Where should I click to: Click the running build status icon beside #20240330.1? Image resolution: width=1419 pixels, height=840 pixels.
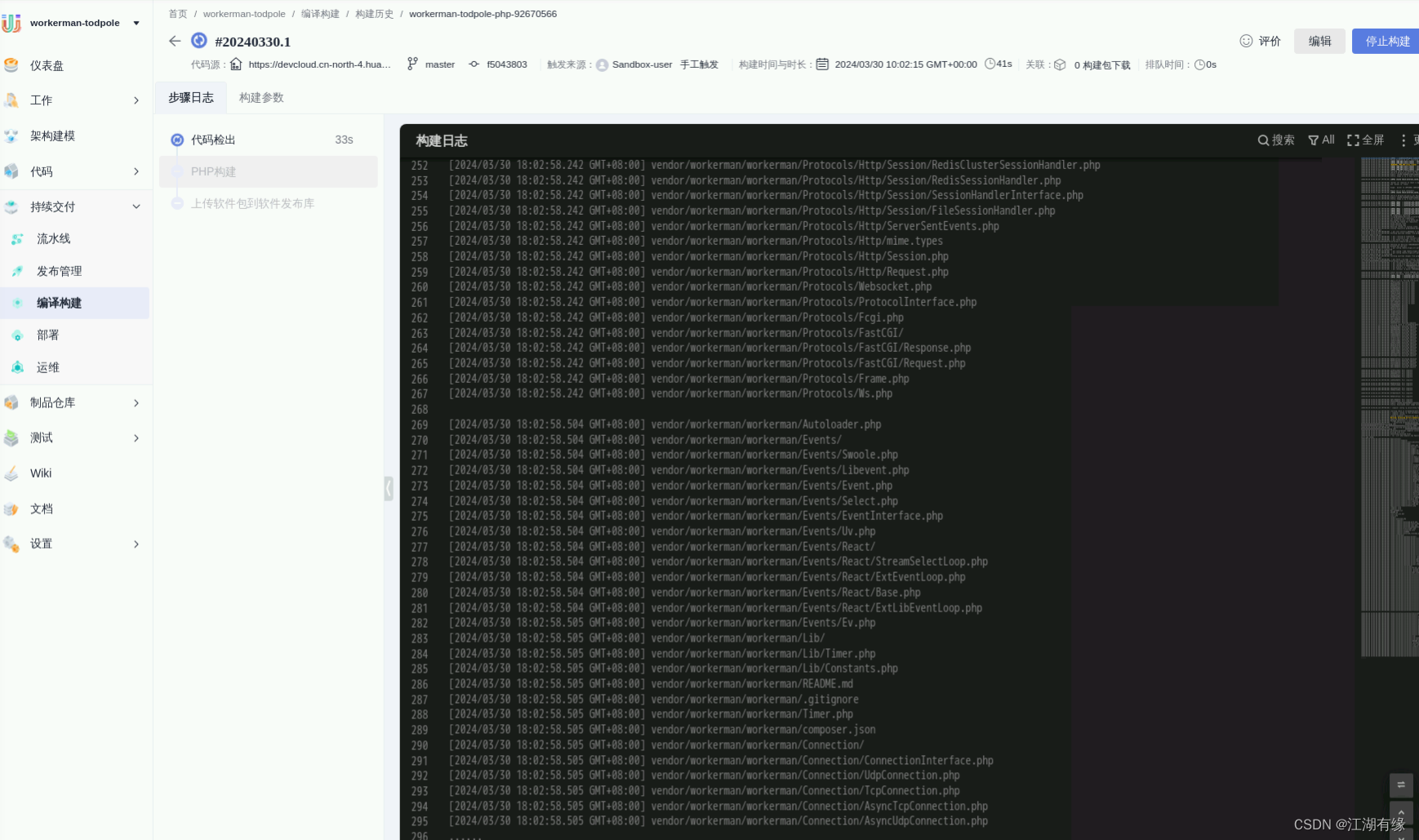tap(199, 40)
